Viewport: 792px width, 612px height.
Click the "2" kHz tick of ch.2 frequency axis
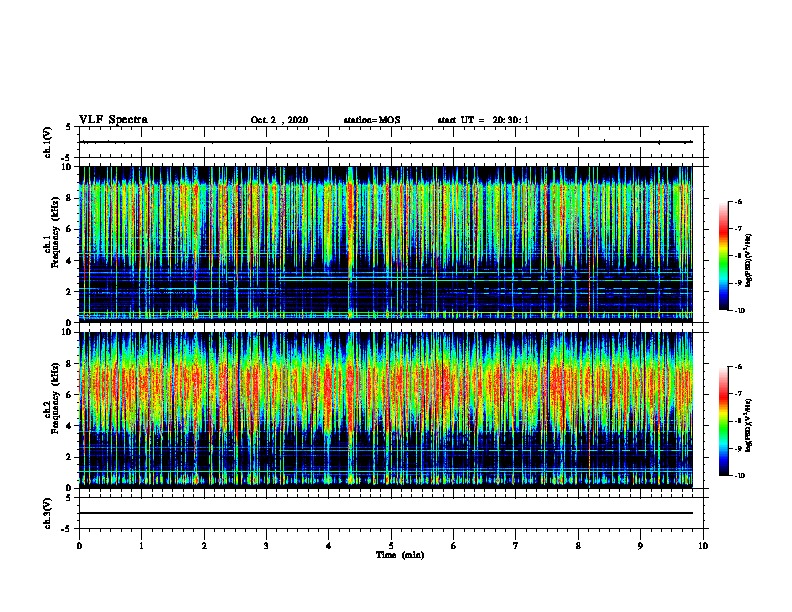pyautogui.click(x=70, y=457)
